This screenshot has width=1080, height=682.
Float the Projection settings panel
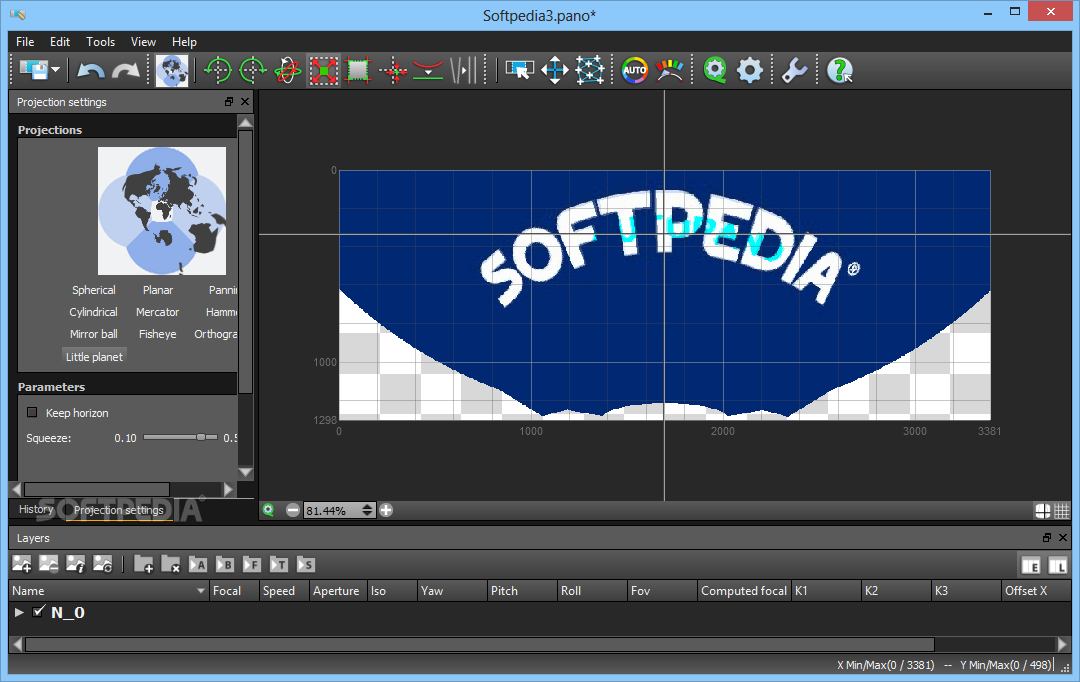pyautogui.click(x=229, y=101)
